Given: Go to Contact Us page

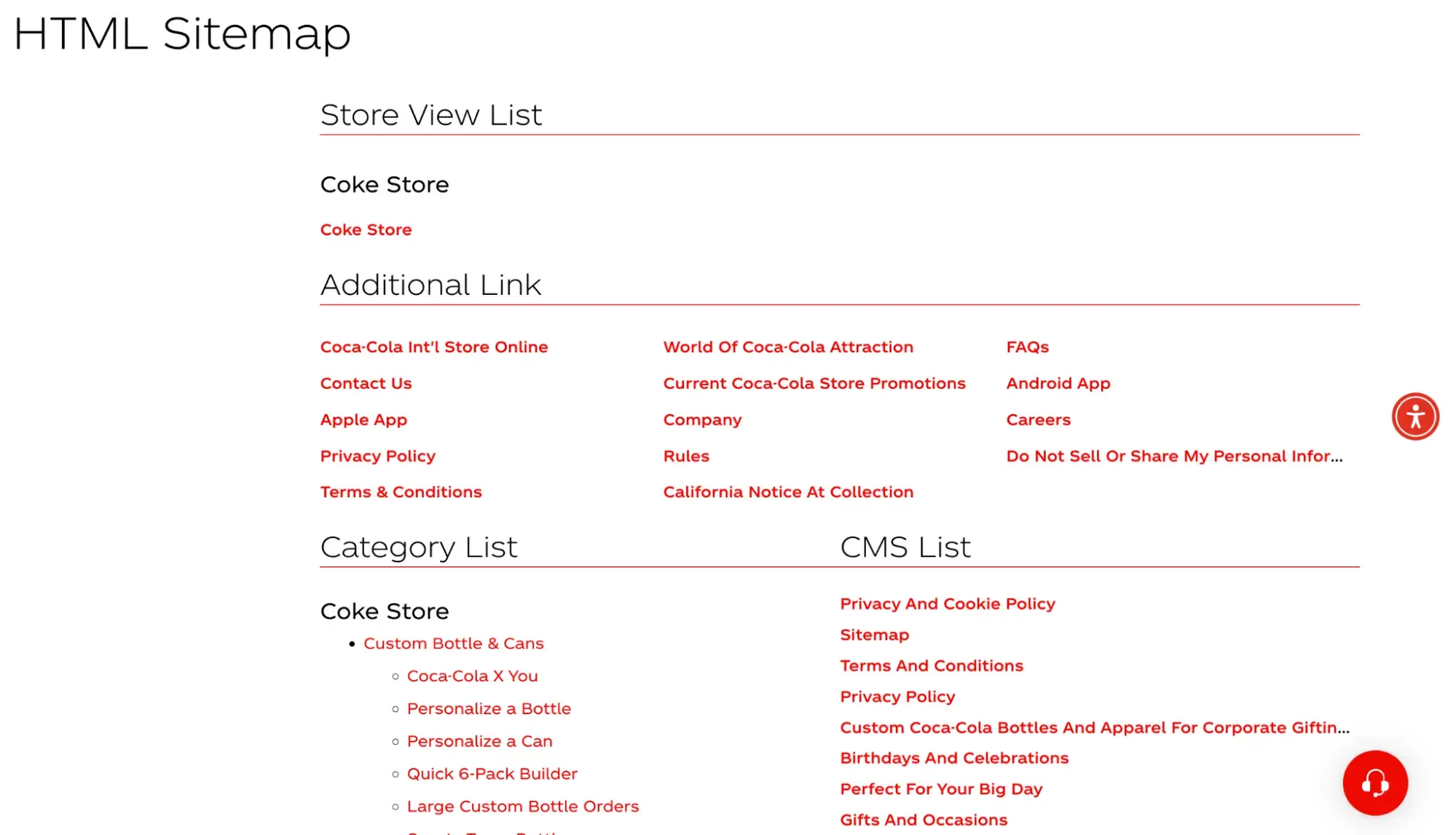Looking at the screenshot, I should tap(366, 383).
